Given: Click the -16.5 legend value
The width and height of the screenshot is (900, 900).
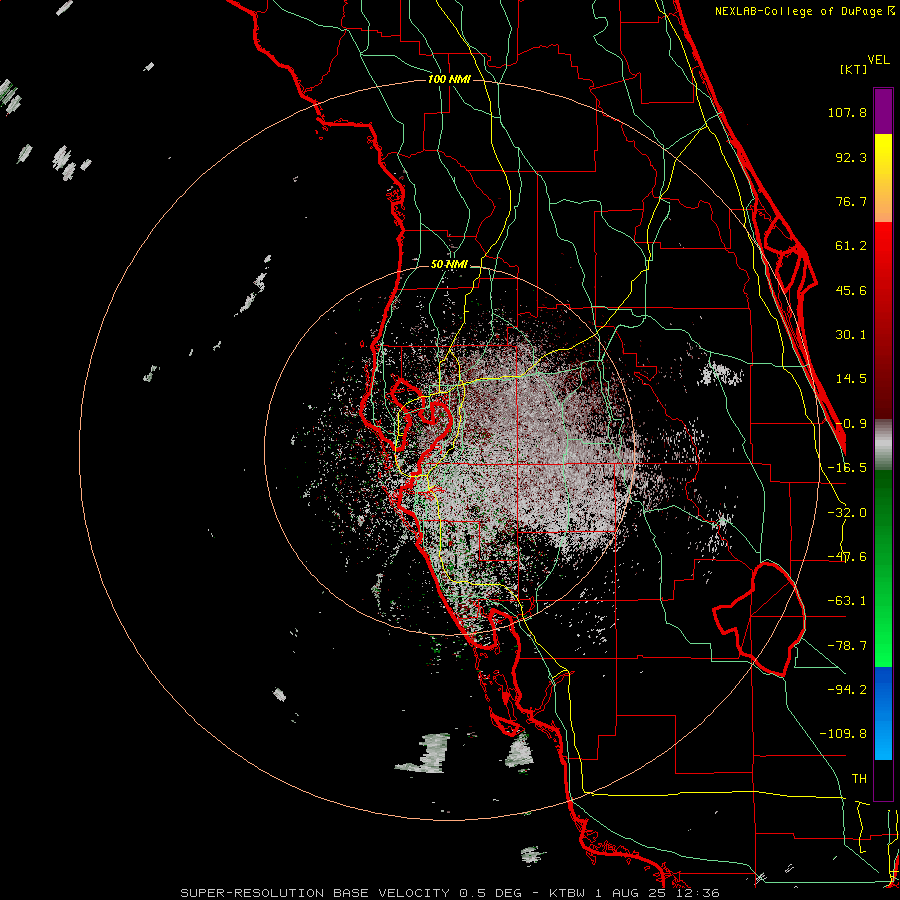Looking at the screenshot, I should (x=847, y=468).
